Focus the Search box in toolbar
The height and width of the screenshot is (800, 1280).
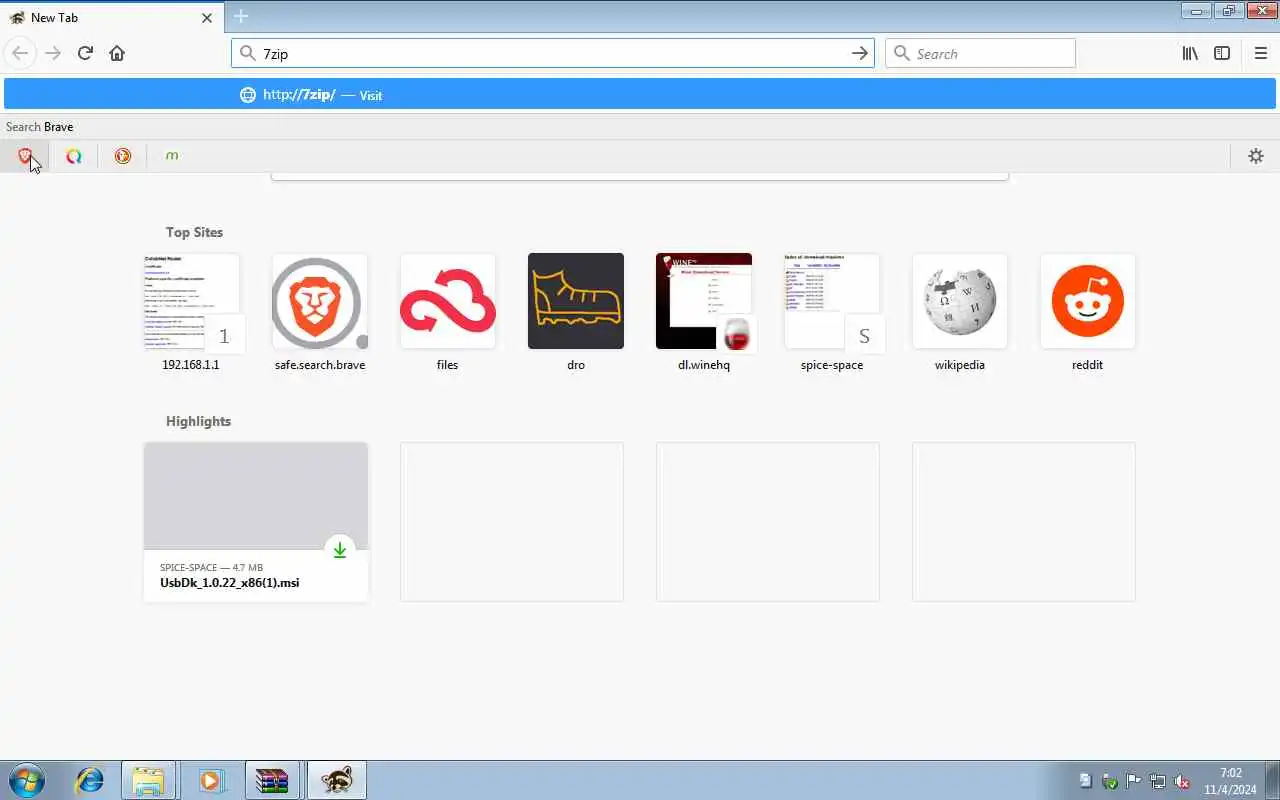(x=980, y=53)
